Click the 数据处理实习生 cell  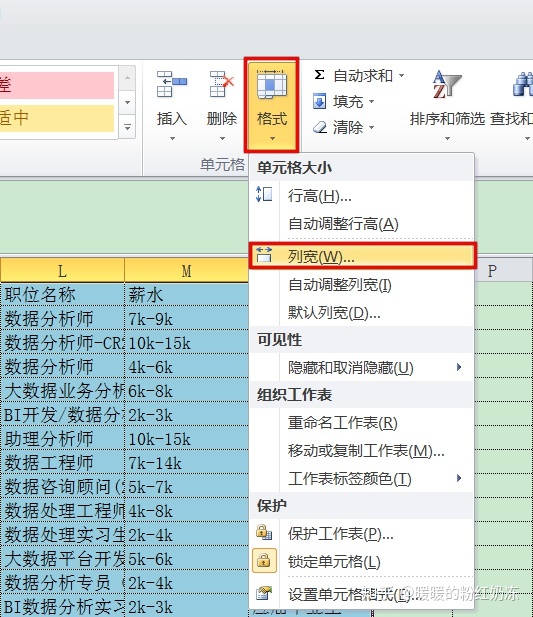click(62, 534)
